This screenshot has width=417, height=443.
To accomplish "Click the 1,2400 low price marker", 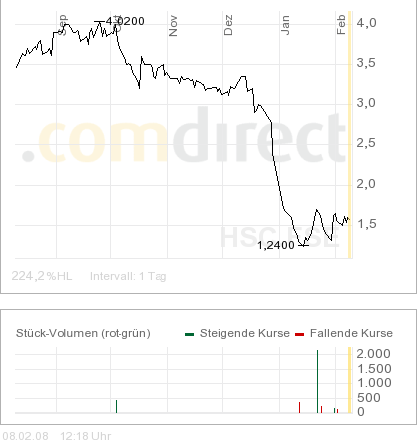I will [276, 245].
